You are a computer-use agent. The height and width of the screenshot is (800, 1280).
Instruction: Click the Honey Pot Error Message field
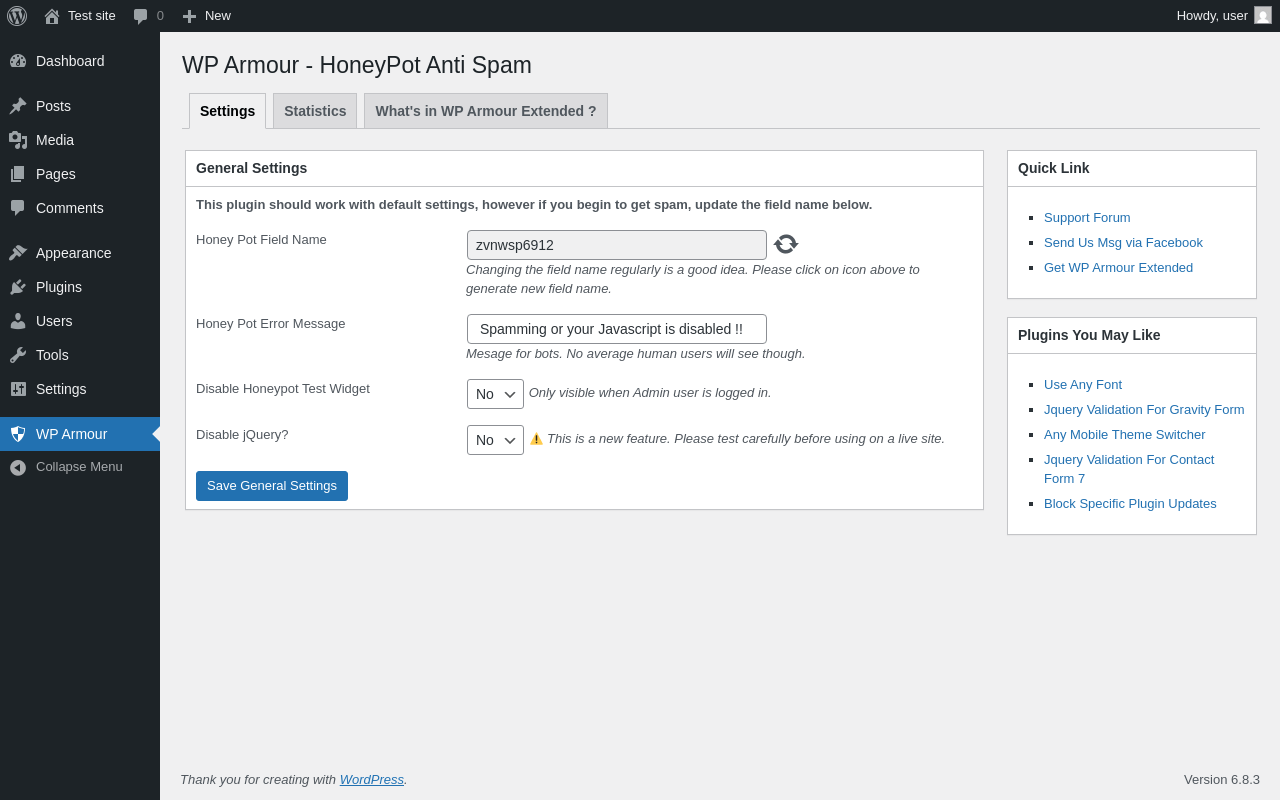pyautogui.click(x=616, y=329)
